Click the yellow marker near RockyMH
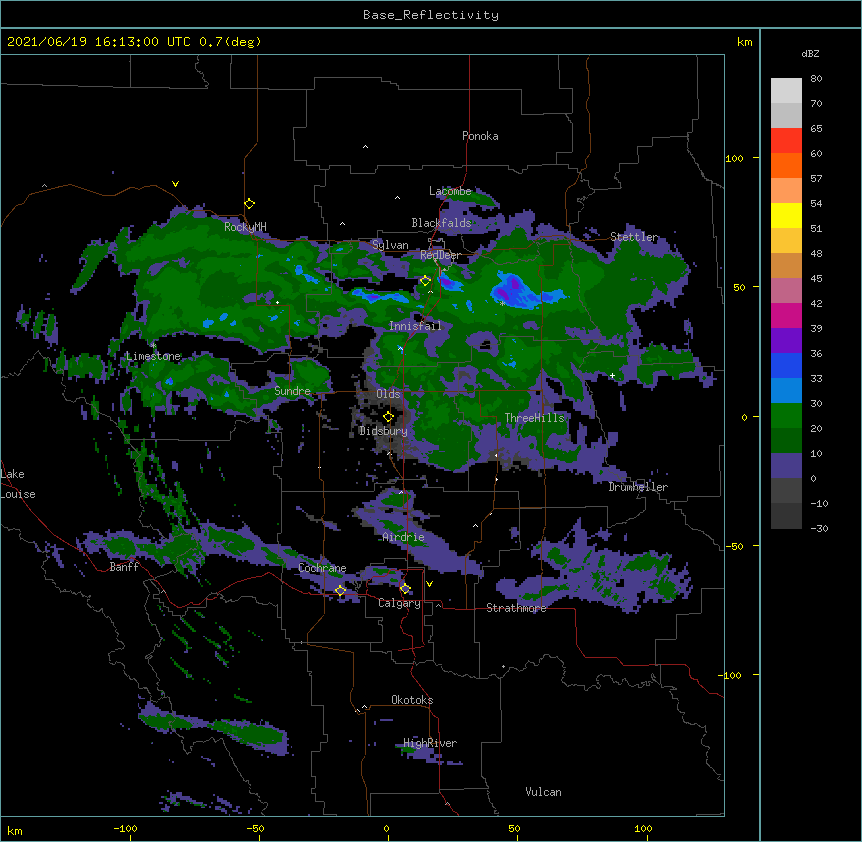862x842 pixels. point(249,203)
